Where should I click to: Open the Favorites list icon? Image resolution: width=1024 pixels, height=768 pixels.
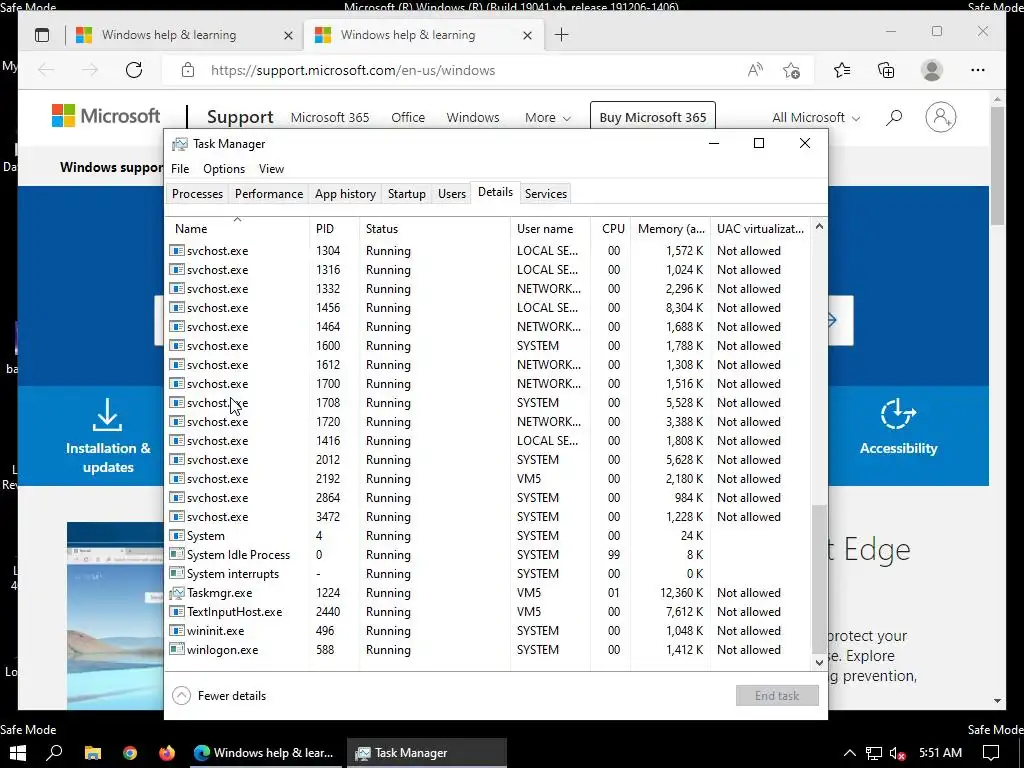(842, 70)
